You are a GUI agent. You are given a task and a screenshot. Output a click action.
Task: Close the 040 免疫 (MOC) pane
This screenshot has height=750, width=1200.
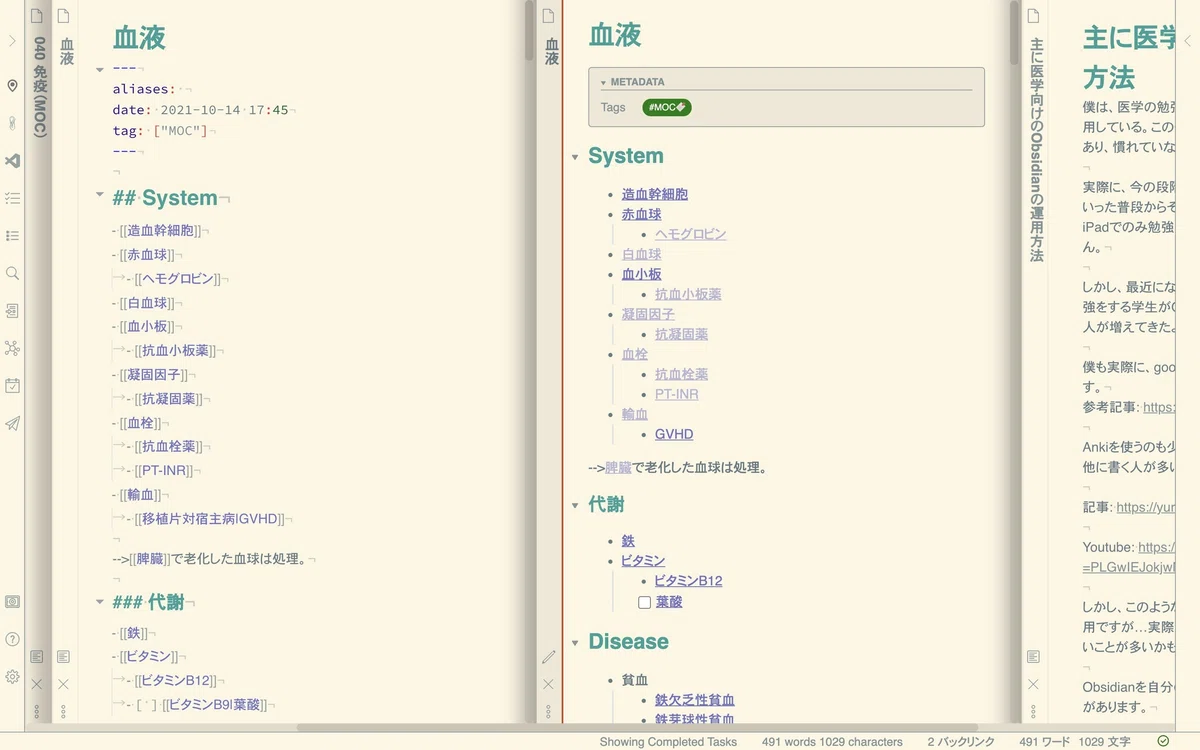click(36, 684)
